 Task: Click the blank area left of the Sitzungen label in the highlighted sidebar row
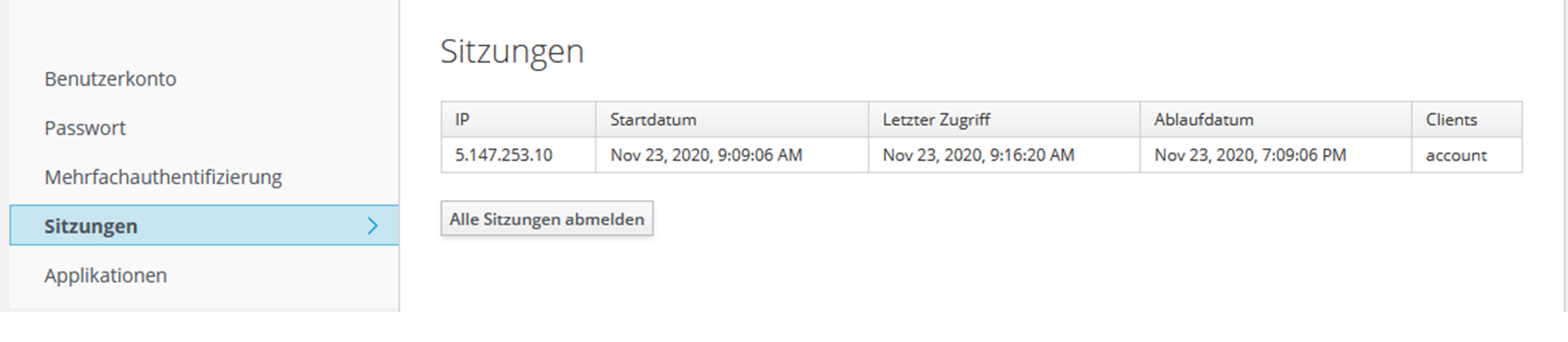point(27,226)
